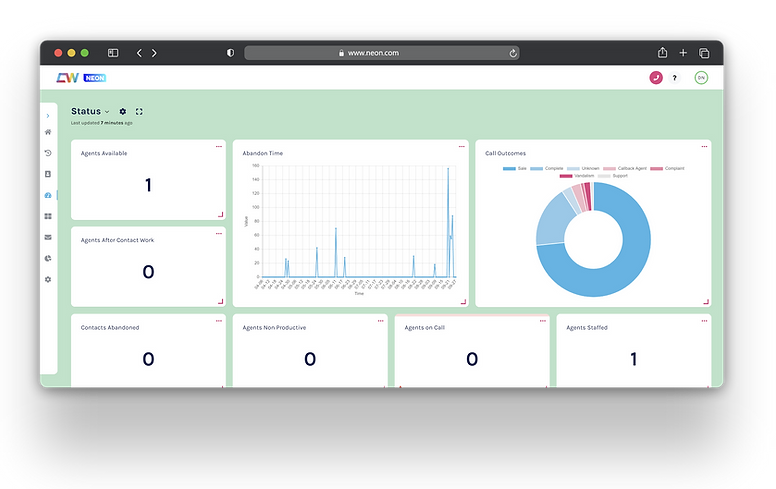The height and width of the screenshot is (489, 776).
Task: Click the privacy shield icon in Safari
Action: (231, 53)
